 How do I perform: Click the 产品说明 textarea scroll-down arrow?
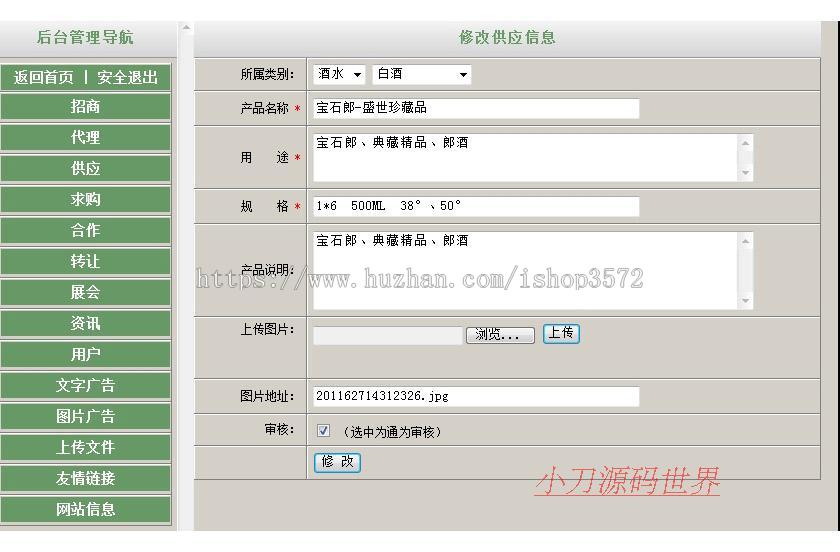tap(746, 301)
